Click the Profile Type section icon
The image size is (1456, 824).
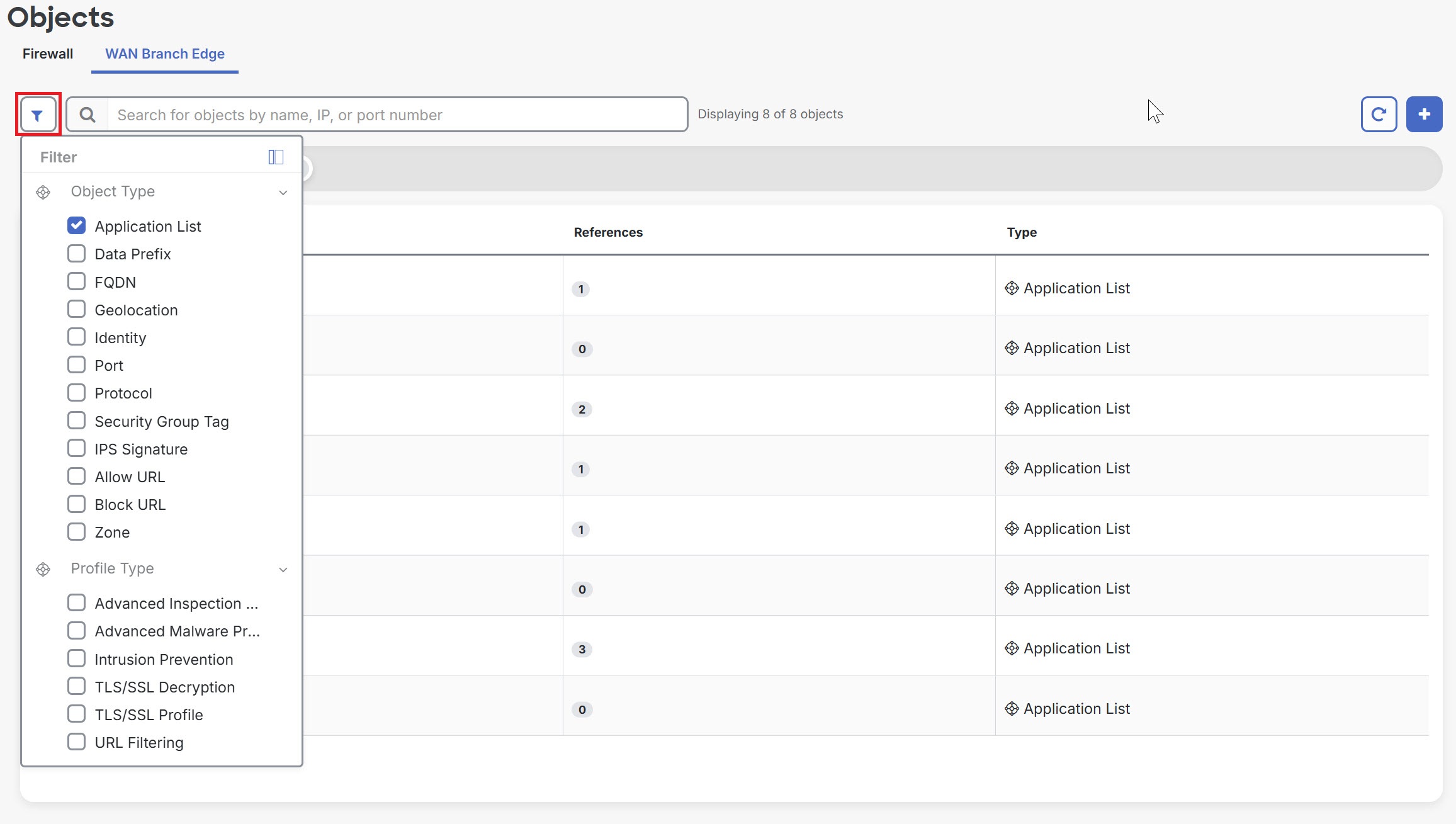(x=43, y=569)
